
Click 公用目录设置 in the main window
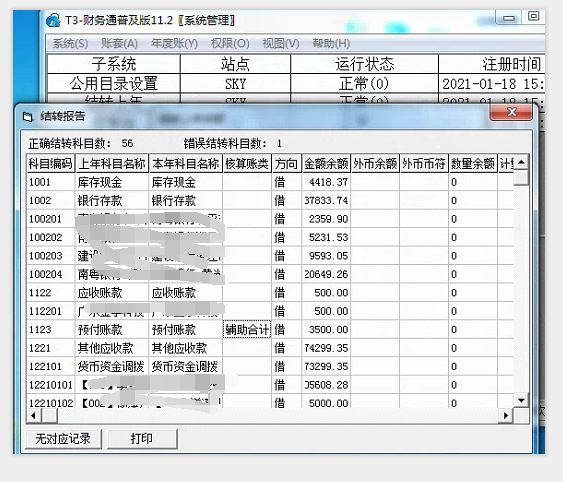[114, 84]
